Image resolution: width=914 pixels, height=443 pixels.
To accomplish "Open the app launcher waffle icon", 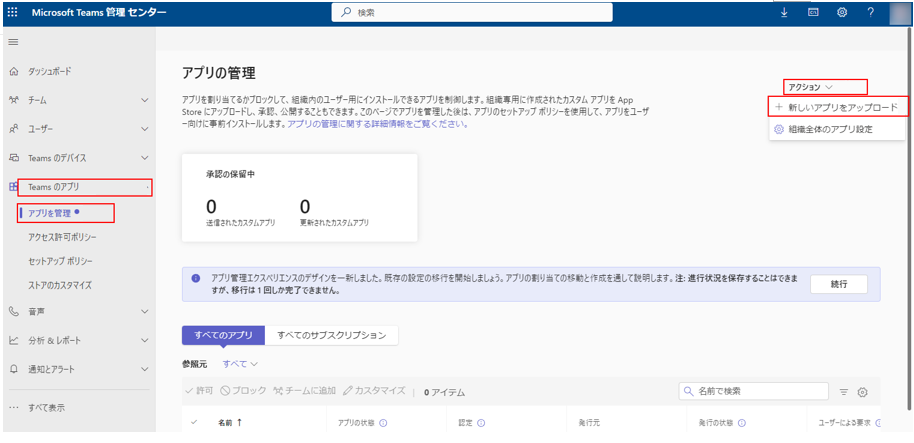I will [12, 12].
